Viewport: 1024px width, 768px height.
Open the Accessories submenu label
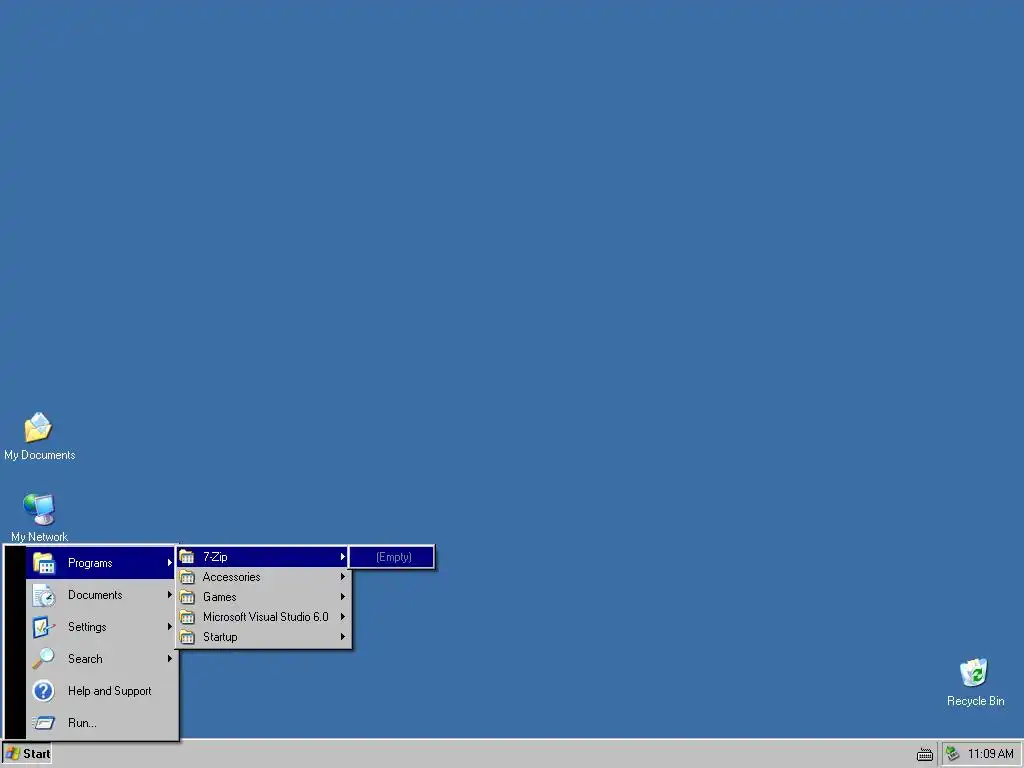pos(231,577)
